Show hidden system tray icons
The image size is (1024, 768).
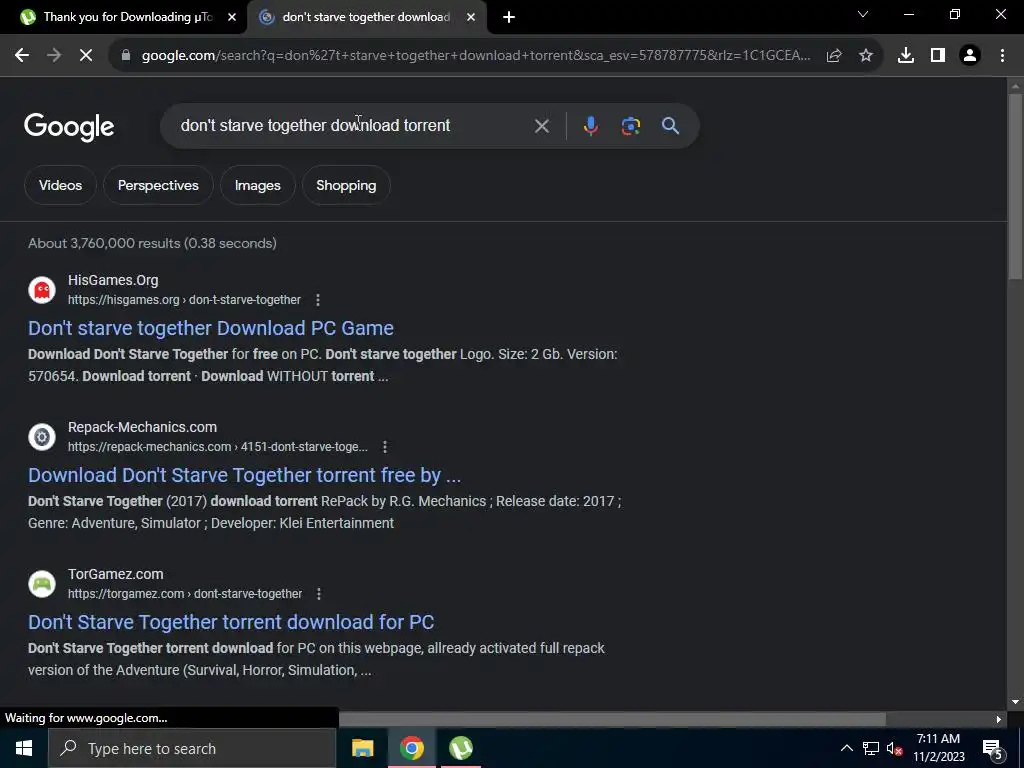846,748
